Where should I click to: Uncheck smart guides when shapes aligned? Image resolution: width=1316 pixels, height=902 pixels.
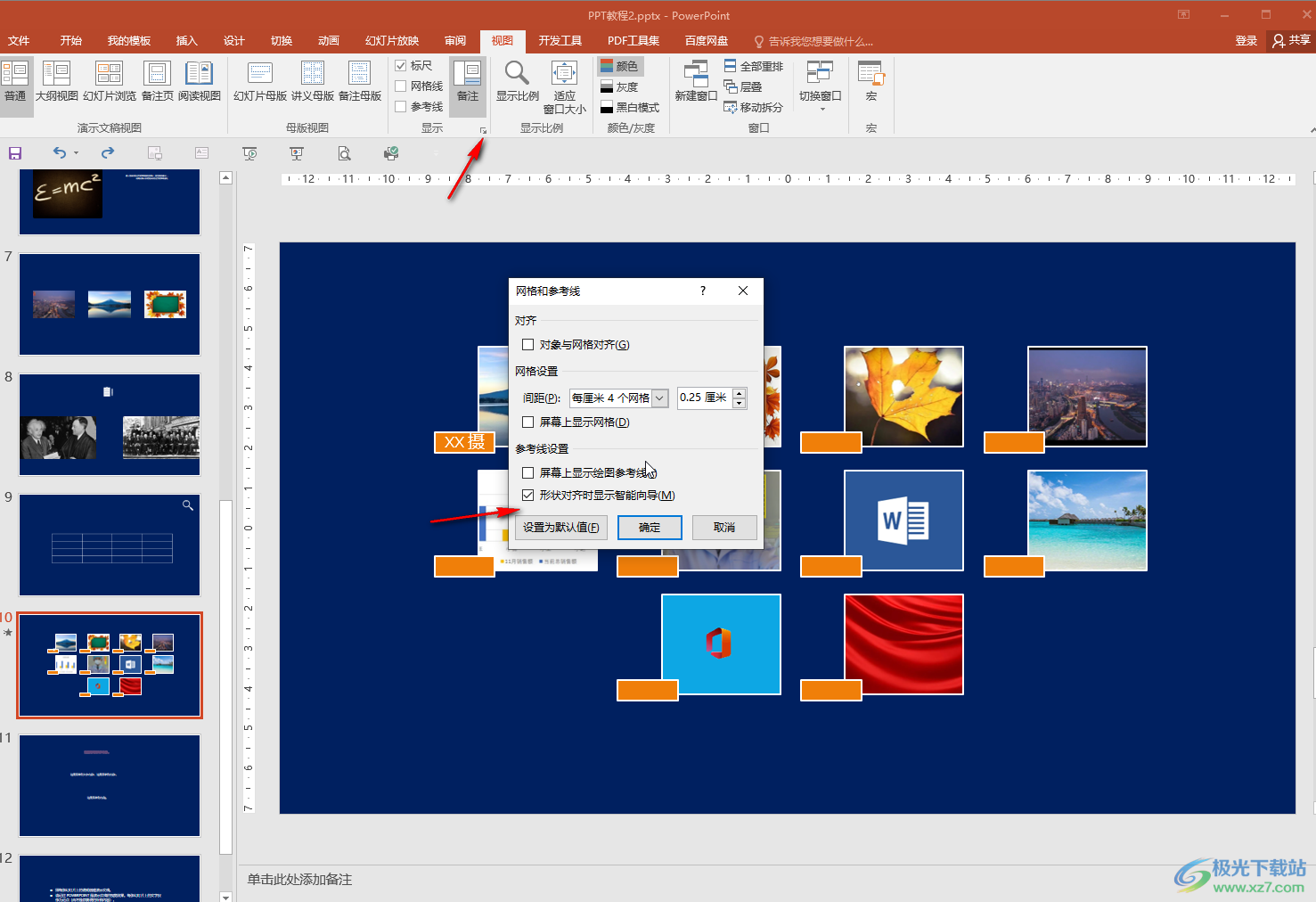(528, 496)
